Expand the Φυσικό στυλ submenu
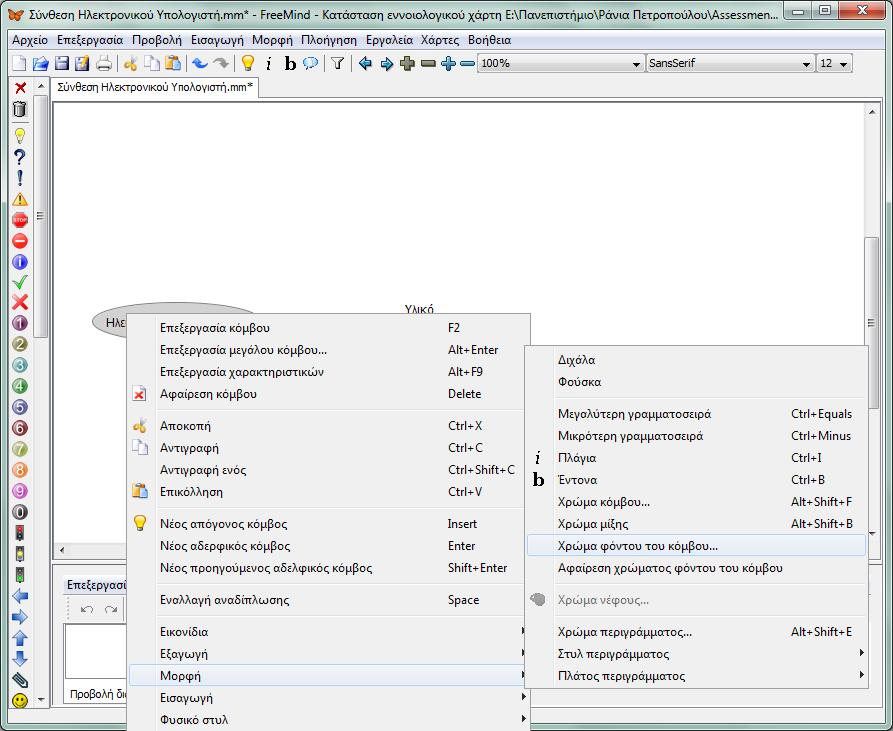The height and width of the screenshot is (731, 893). point(326,720)
